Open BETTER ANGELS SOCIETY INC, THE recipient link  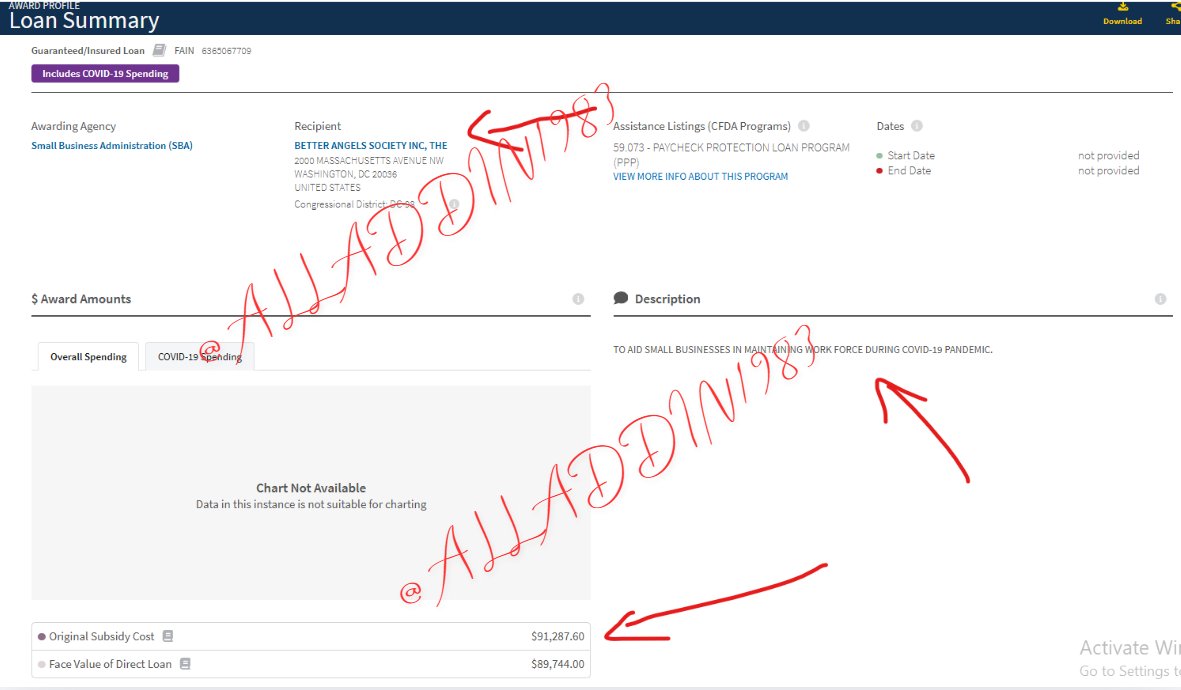(371, 145)
